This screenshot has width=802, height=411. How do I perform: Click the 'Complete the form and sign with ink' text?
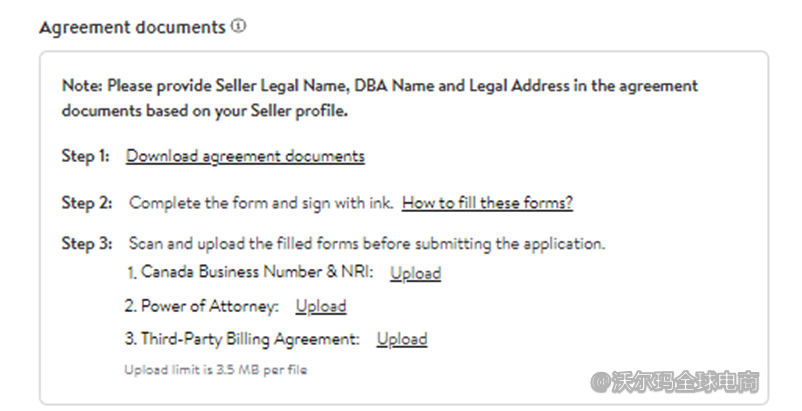tap(260, 203)
